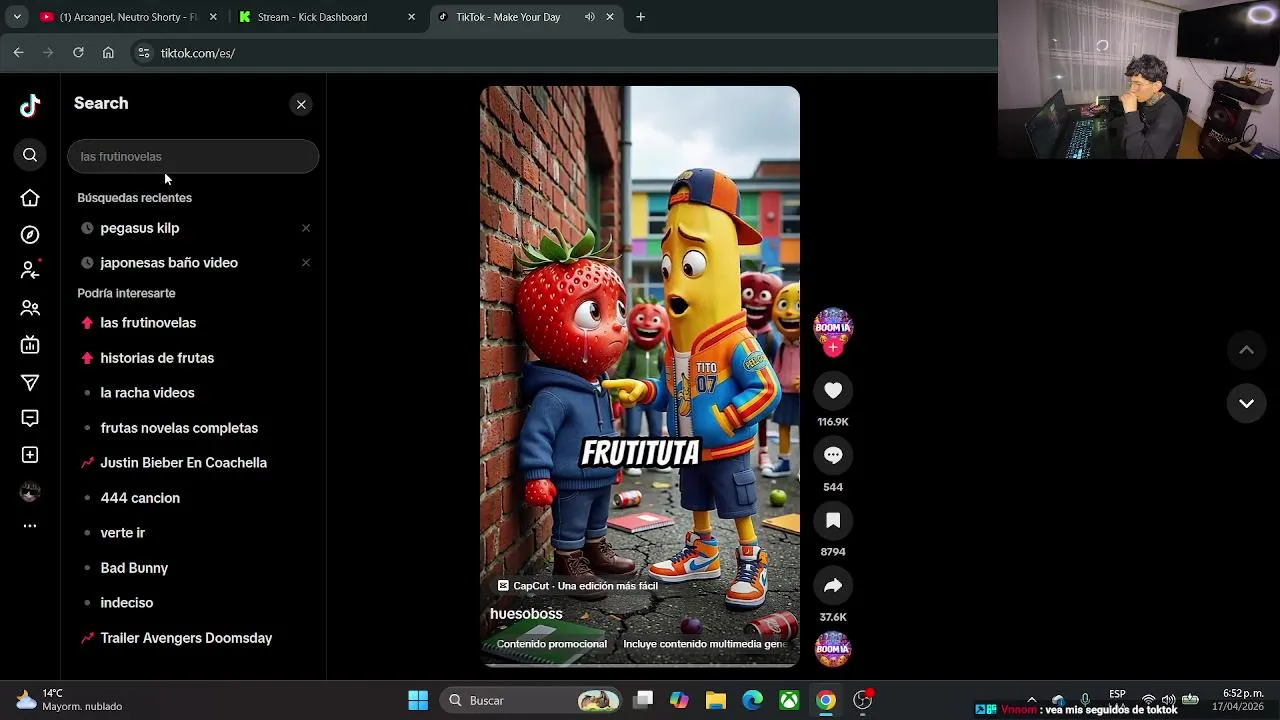Open the More three-dots menu in the sidebar
Viewport: 1280px width, 720px height.
point(30,526)
